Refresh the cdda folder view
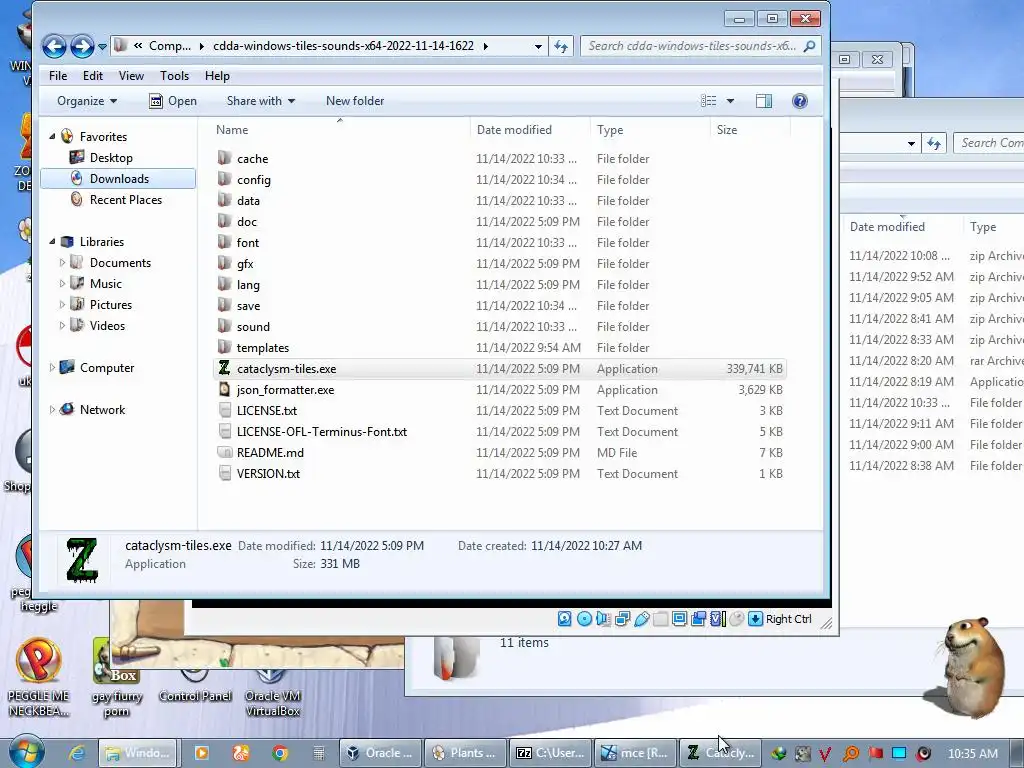 (561, 46)
